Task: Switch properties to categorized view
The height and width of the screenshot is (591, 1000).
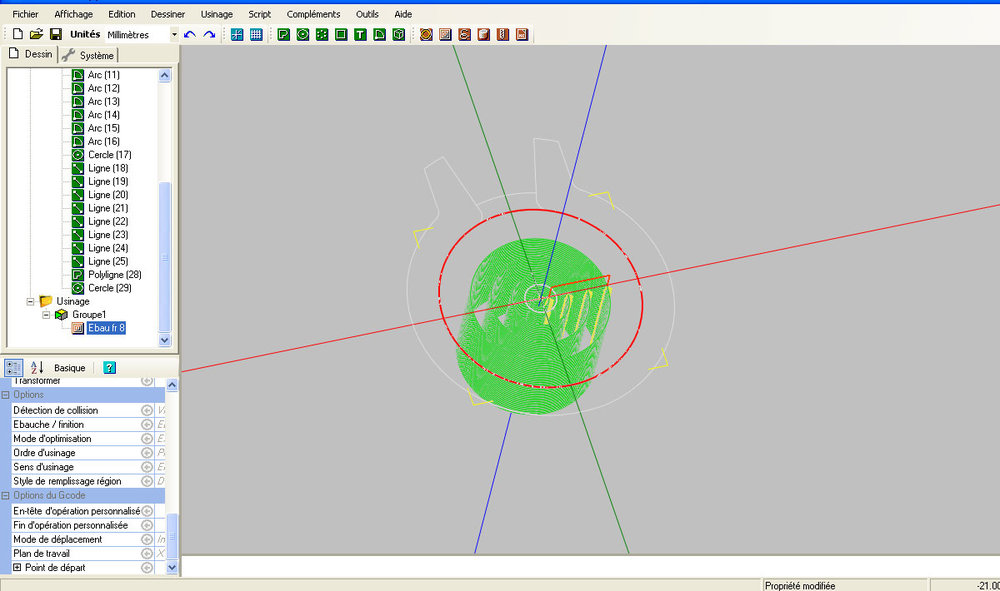Action: click(13, 367)
